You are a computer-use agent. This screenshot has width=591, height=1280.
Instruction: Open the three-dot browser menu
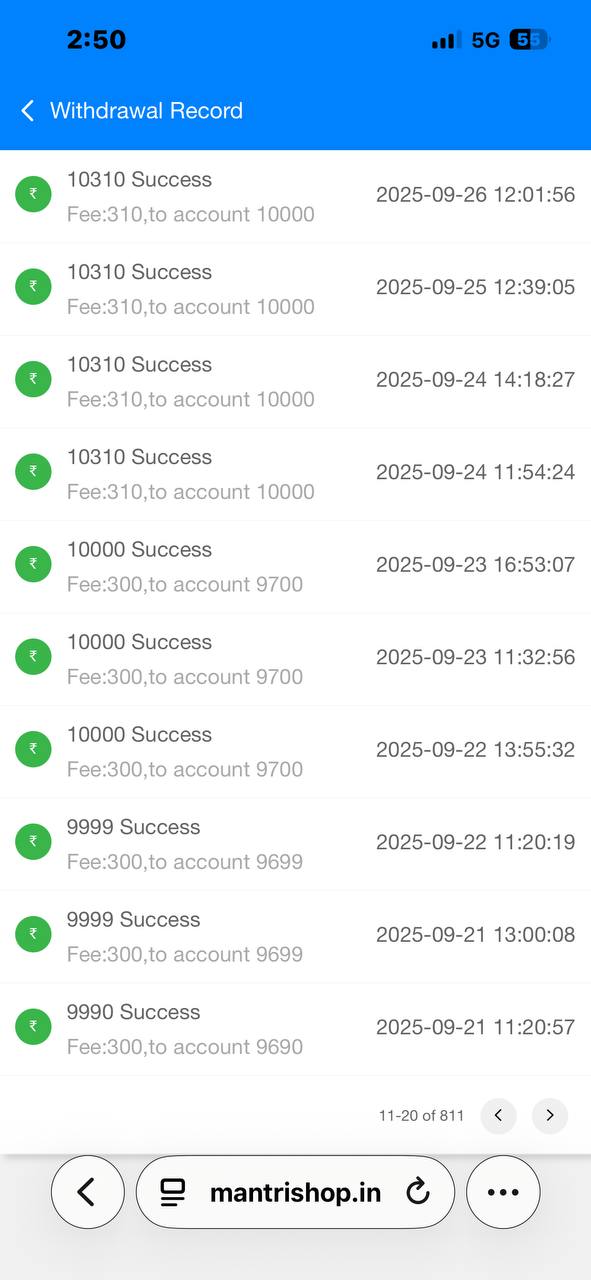[x=503, y=1192]
